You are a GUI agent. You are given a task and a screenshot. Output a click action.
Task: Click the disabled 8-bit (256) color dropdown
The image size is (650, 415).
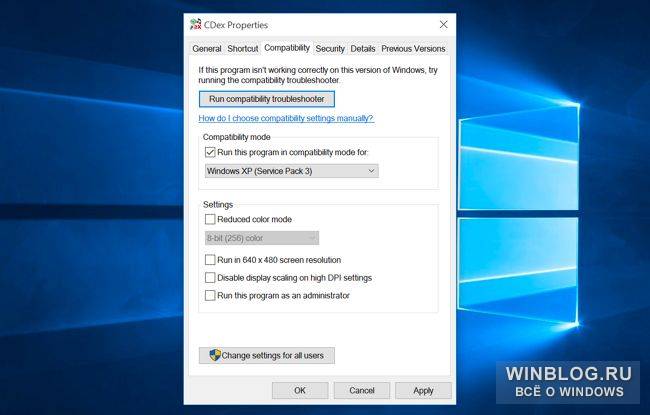tap(262, 238)
